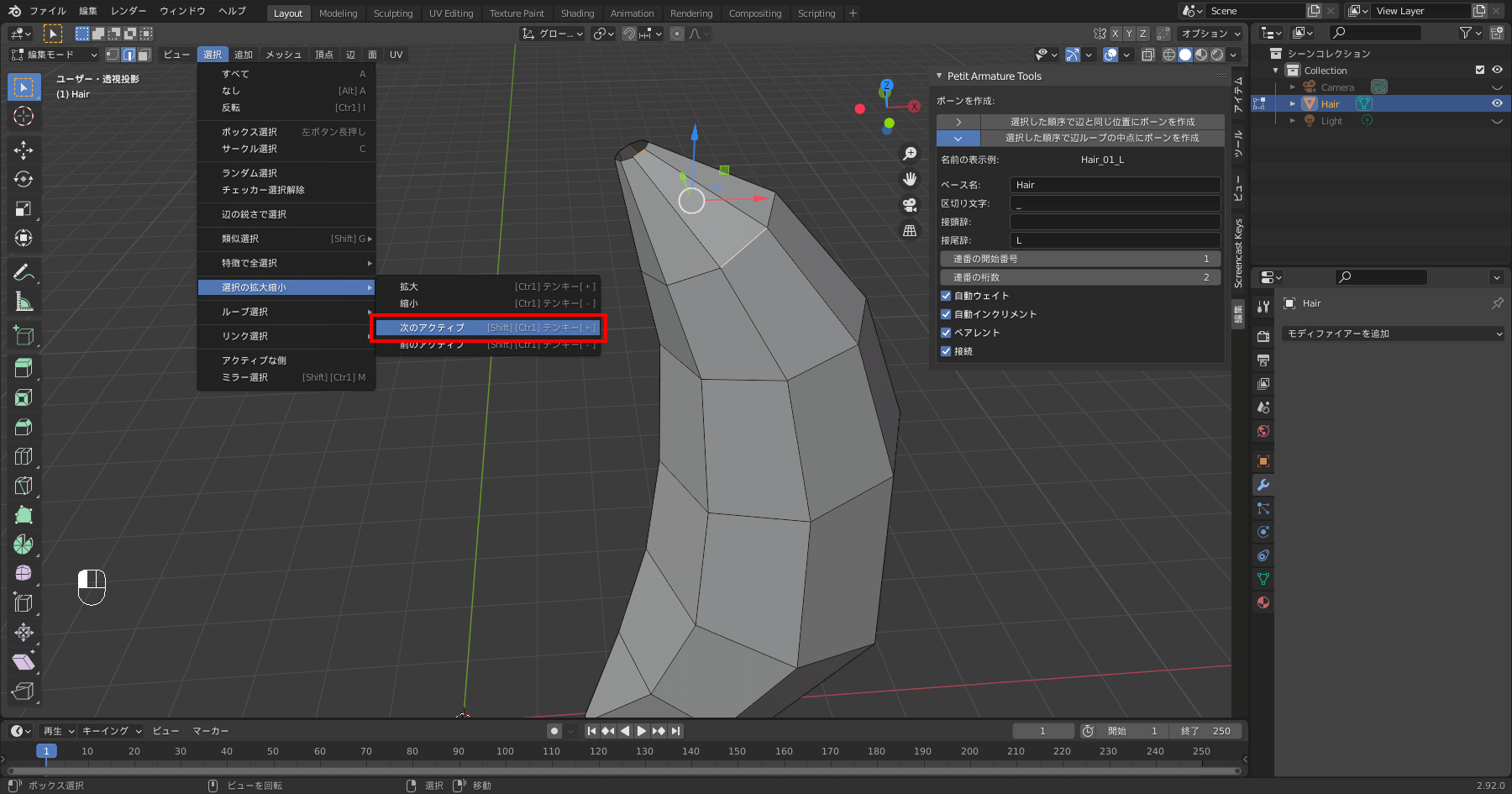Image resolution: width=1512 pixels, height=794 pixels.
Task: Select the Annotate pencil tool
Action: (24, 272)
